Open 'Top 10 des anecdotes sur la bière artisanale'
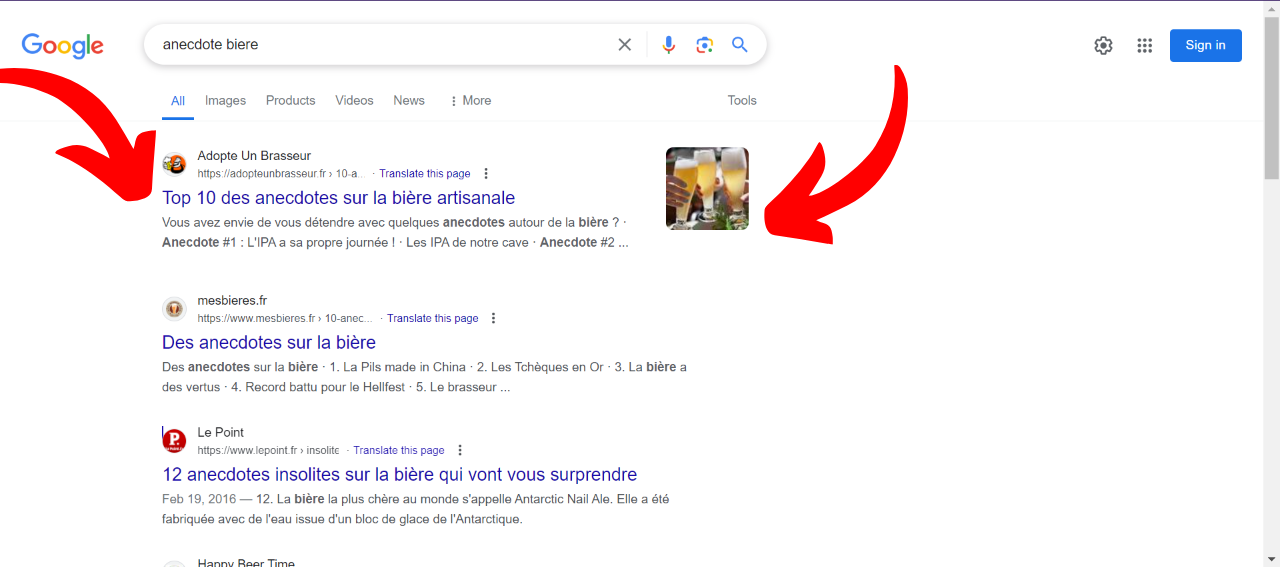Screen dimensions: 1280x567 coord(338,198)
